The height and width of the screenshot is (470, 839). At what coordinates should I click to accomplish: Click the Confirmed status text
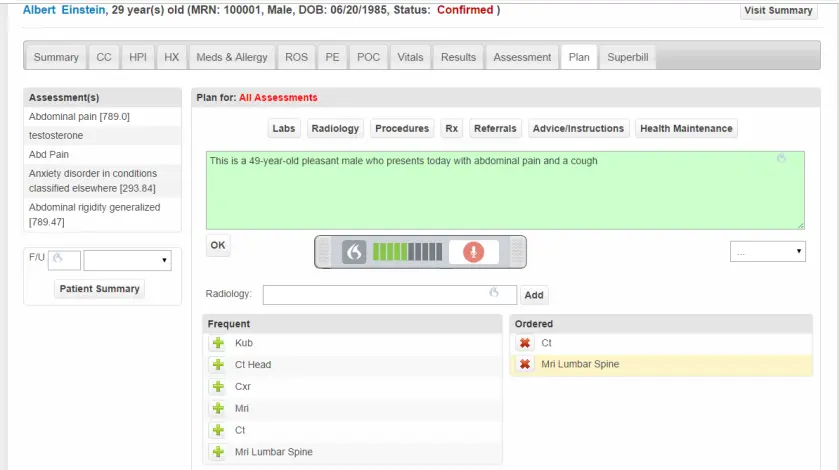coord(465,10)
